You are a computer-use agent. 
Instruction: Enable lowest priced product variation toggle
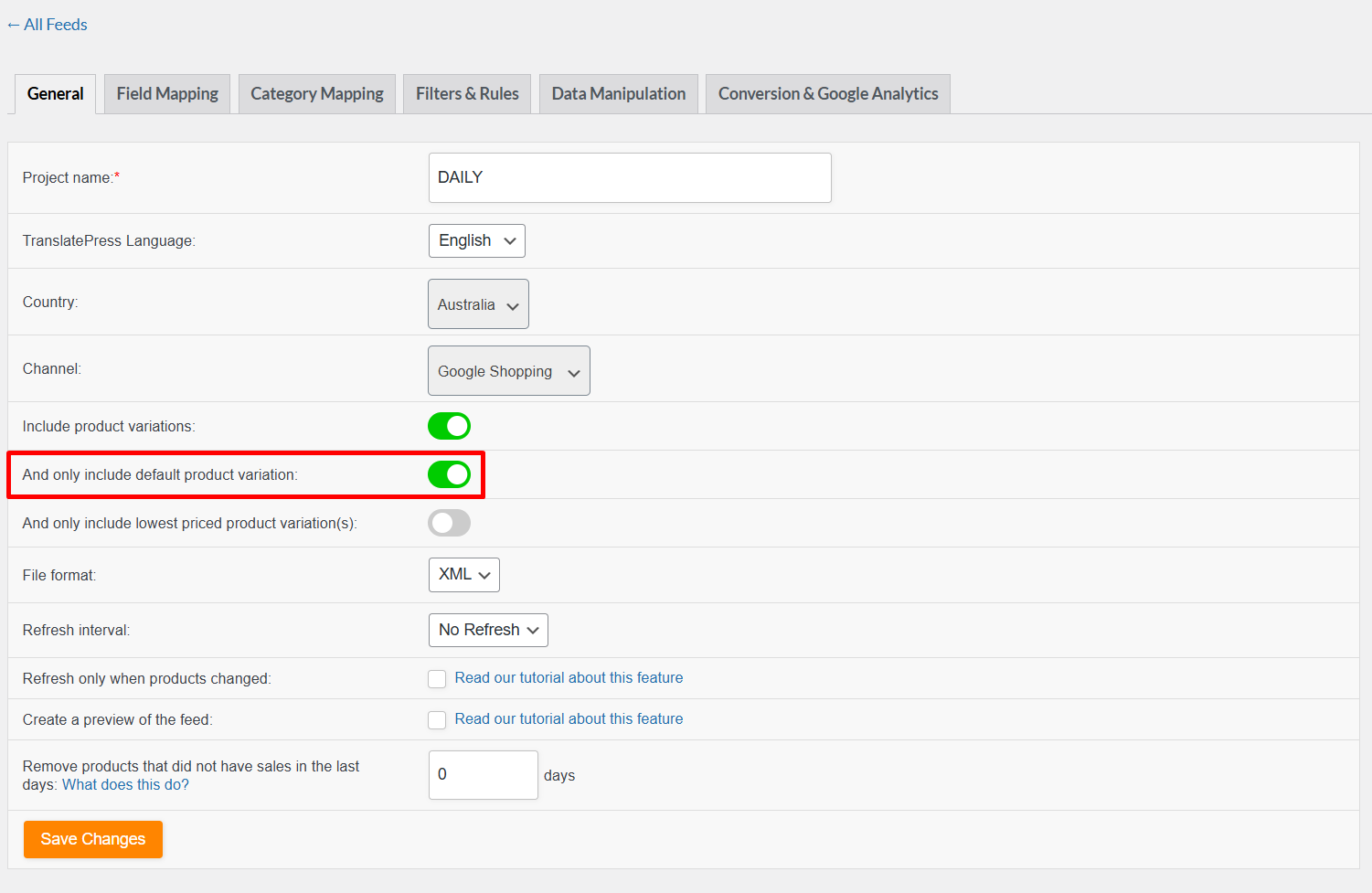[449, 523]
